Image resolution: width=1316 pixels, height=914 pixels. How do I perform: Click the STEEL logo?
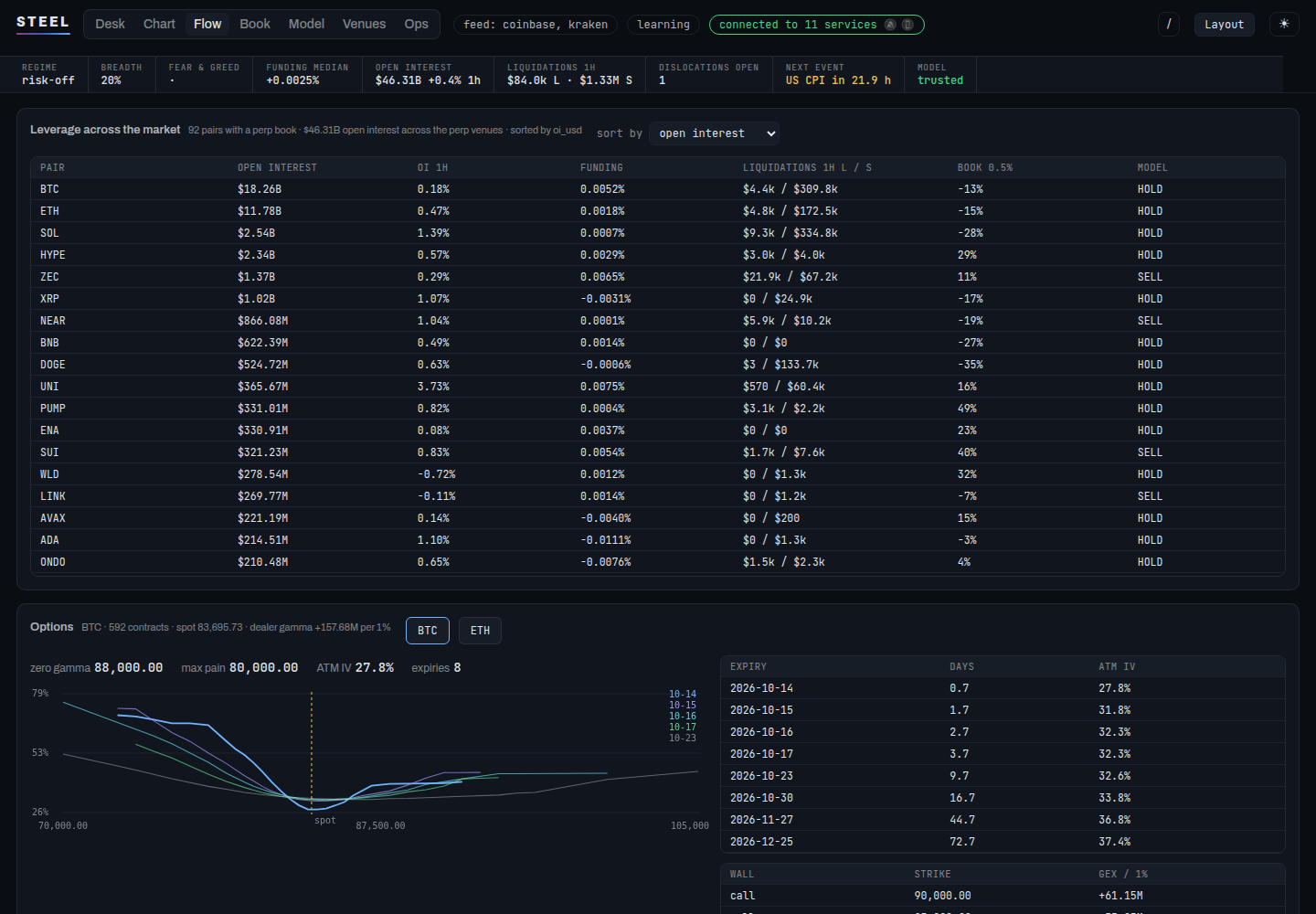[x=43, y=22]
